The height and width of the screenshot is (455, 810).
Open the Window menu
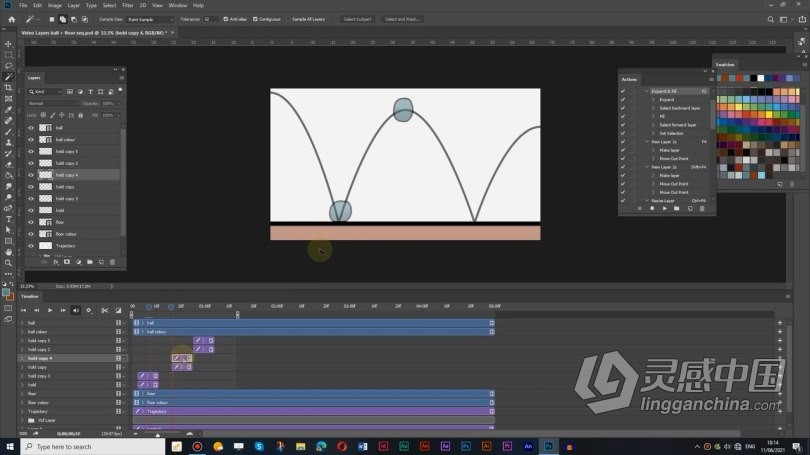click(178, 5)
